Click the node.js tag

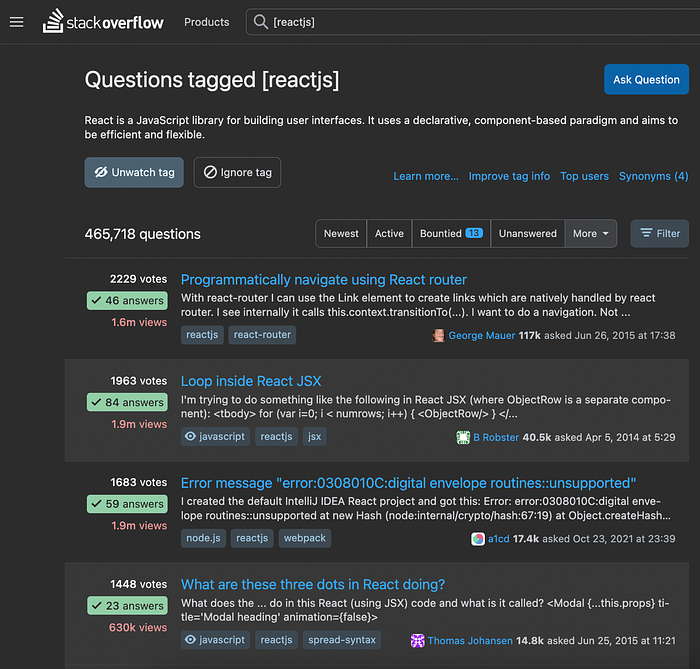point(203,538)
